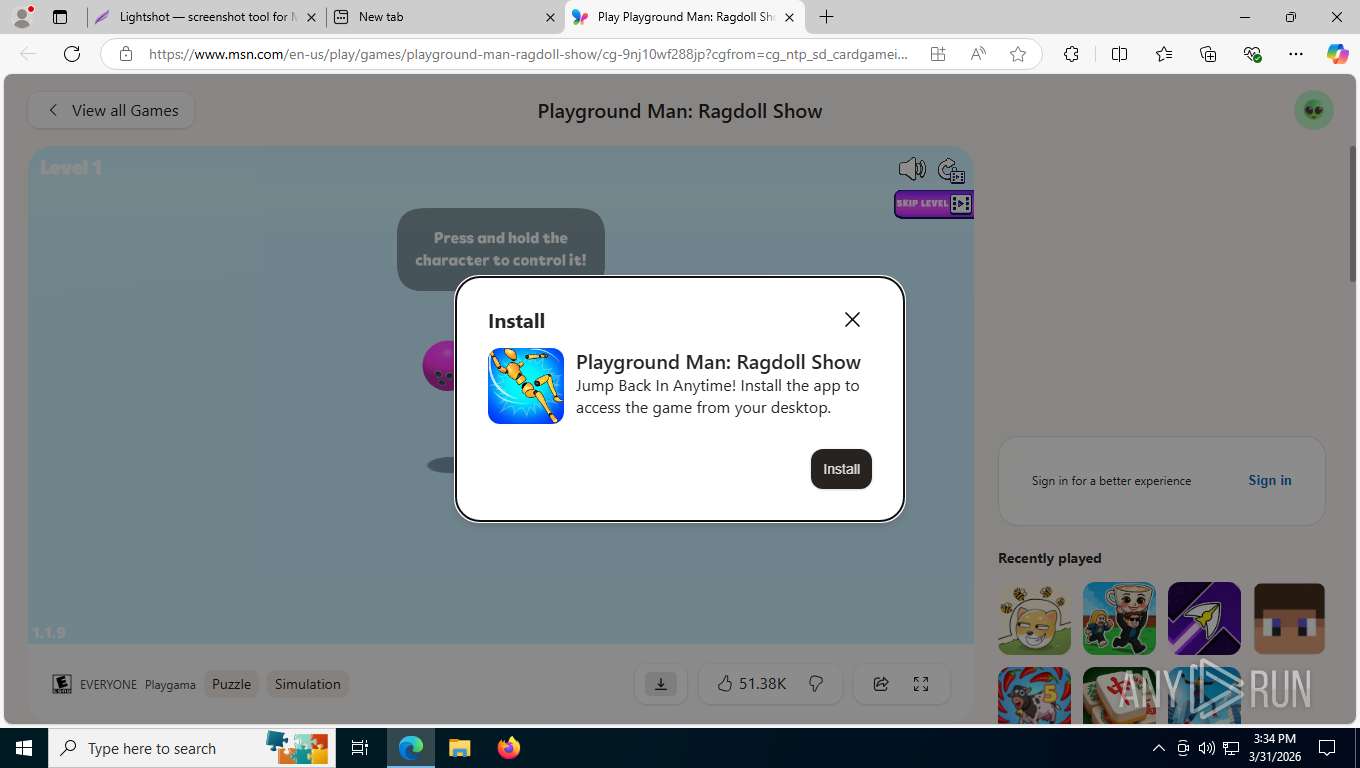Show hidden system tray icons
This screenshot has height=768, width=1360.
click(1158, 748)
